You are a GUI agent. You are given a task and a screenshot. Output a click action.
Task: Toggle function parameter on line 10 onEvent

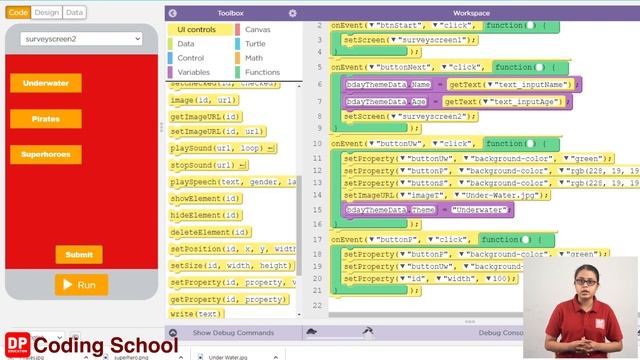click(530, 144)
